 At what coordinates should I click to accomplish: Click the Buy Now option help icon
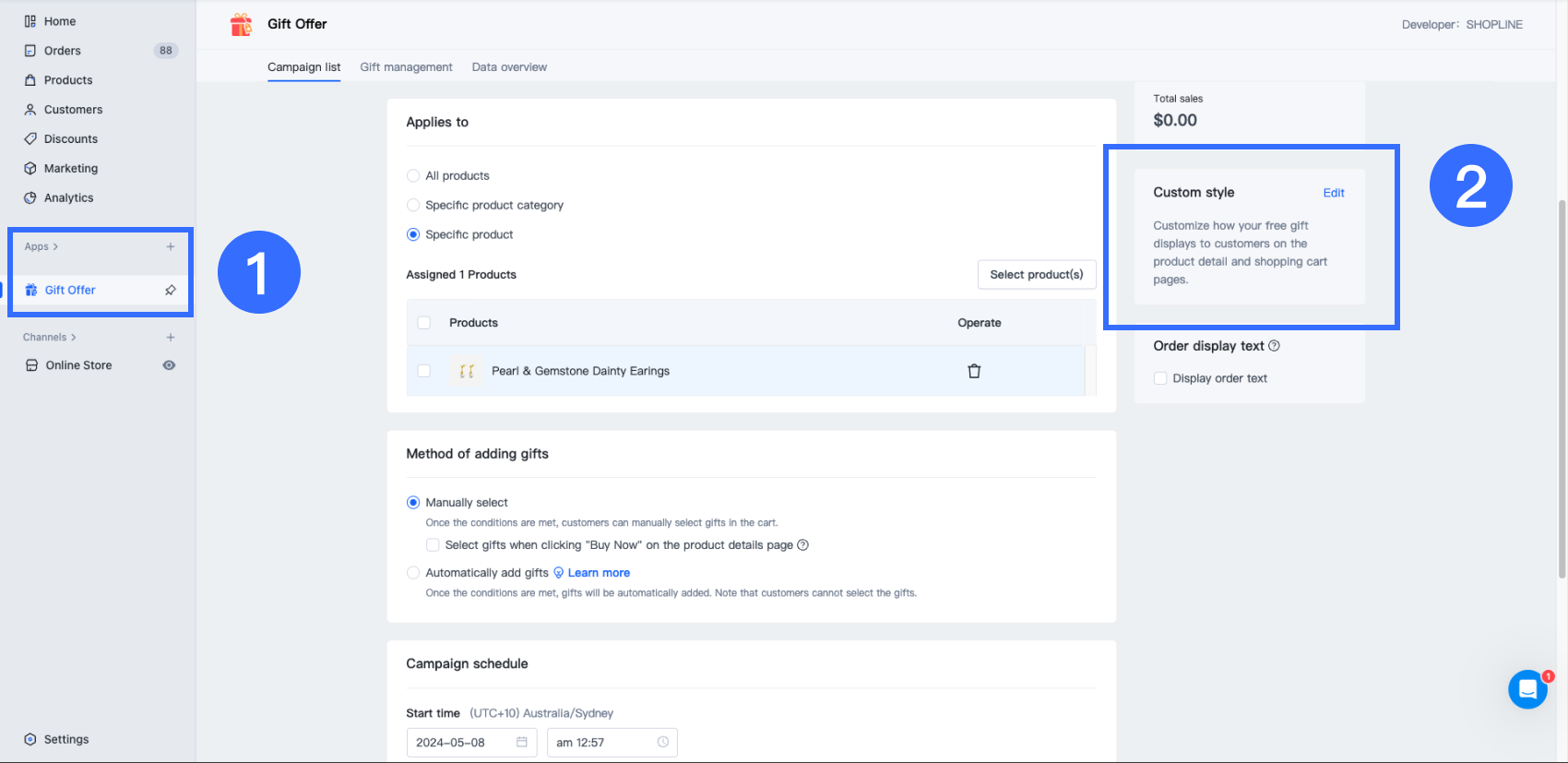tap(802, 545)
